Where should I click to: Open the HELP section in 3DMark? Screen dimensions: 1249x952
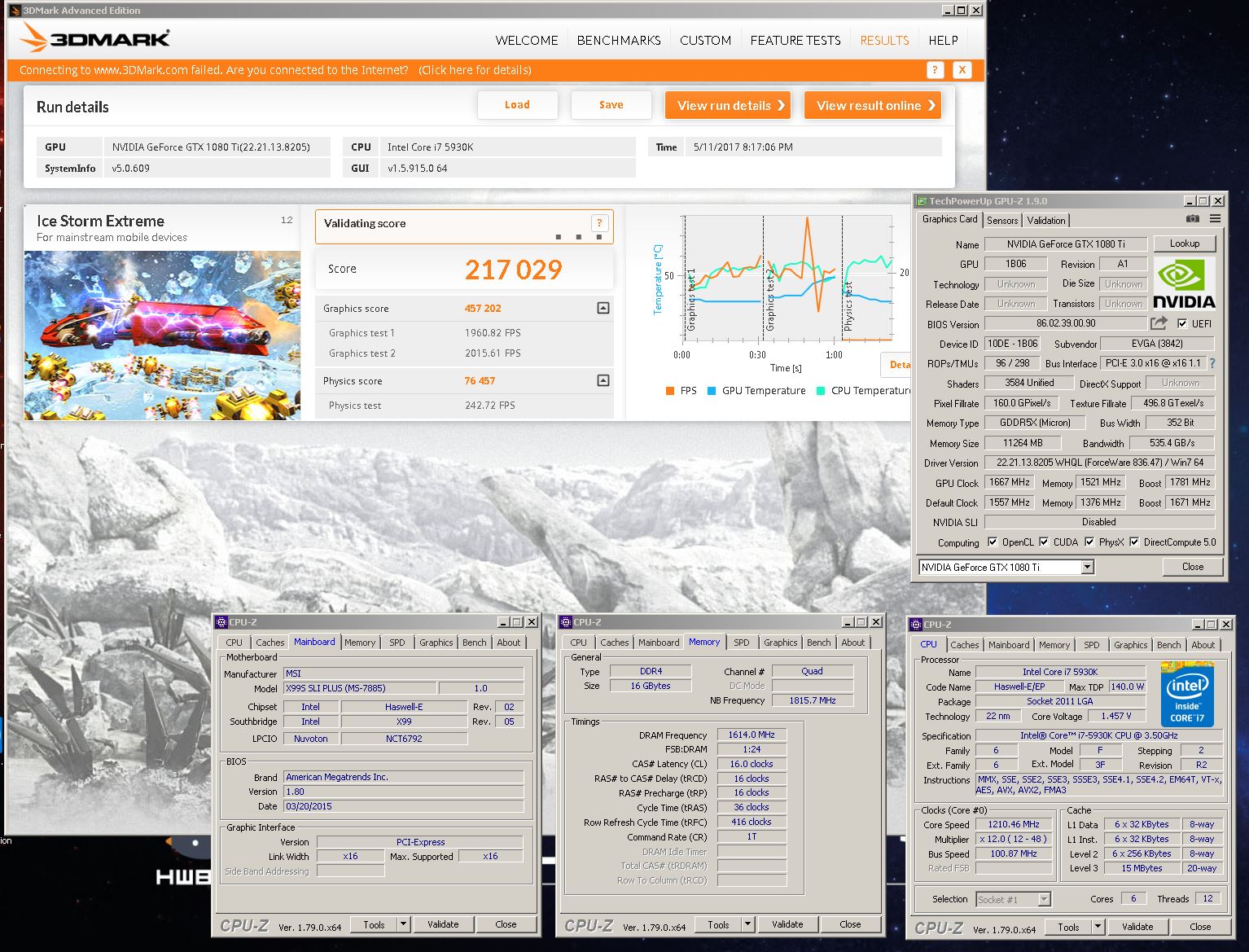coord(943,40)
